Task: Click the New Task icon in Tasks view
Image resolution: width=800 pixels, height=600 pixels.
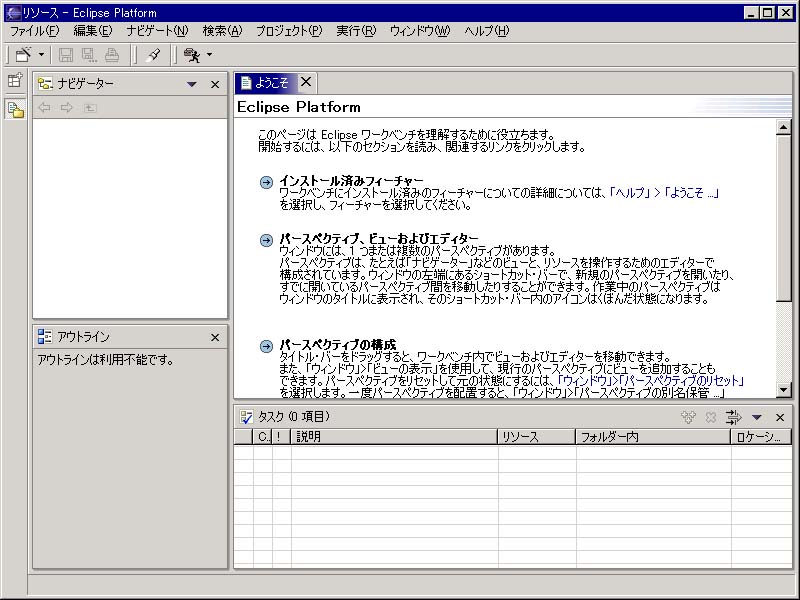Action: coord(688,417)
